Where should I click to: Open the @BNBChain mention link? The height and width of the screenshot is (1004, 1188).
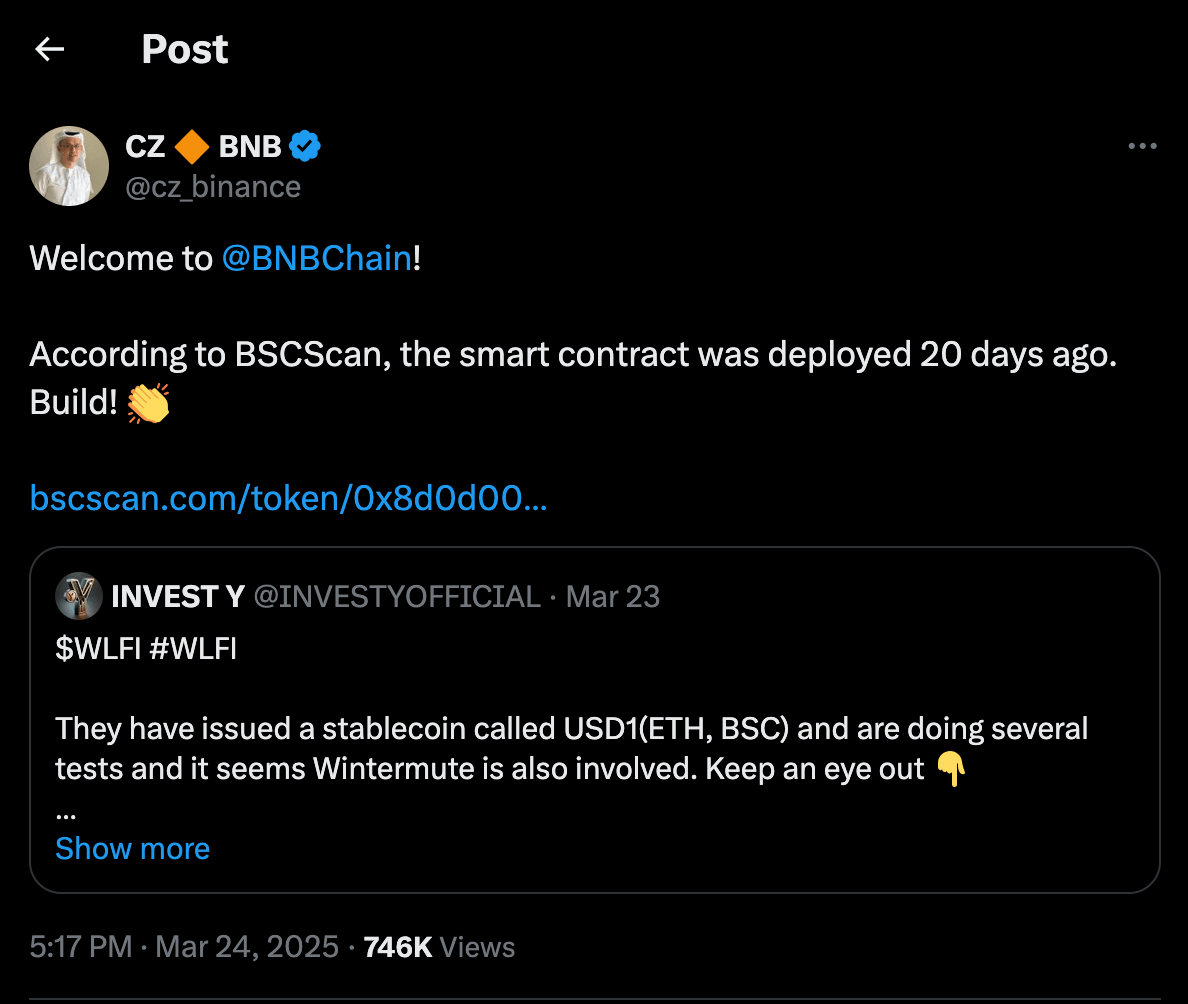tap(316, 258)
